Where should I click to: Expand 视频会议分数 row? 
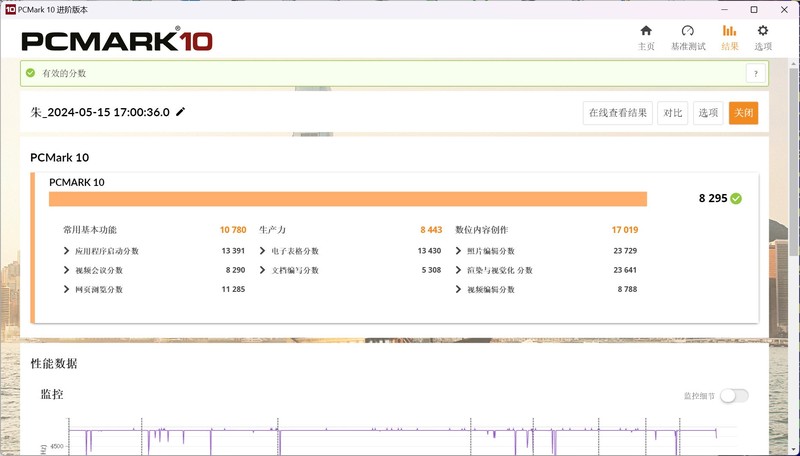[x=66, y=270]
